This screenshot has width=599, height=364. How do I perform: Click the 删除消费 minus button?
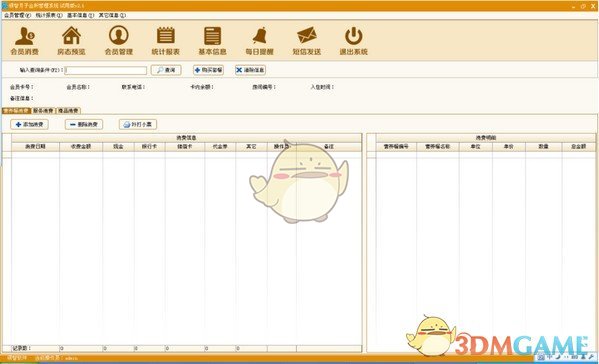84,124
